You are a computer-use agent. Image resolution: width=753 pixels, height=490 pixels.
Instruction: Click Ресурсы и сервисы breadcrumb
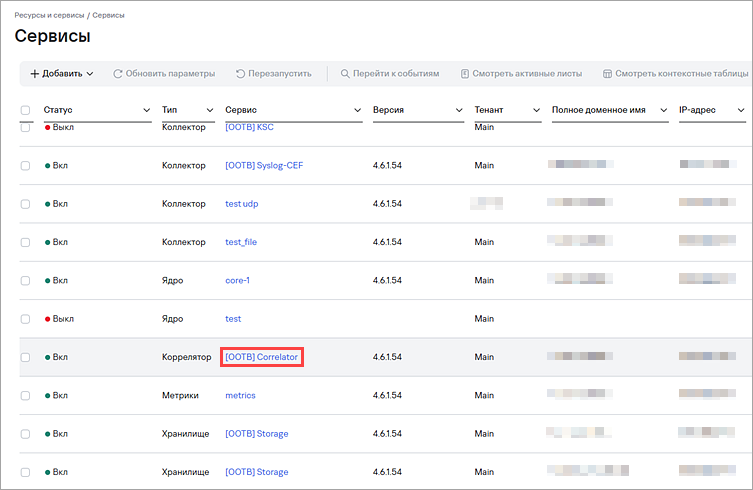coord(49,15)
